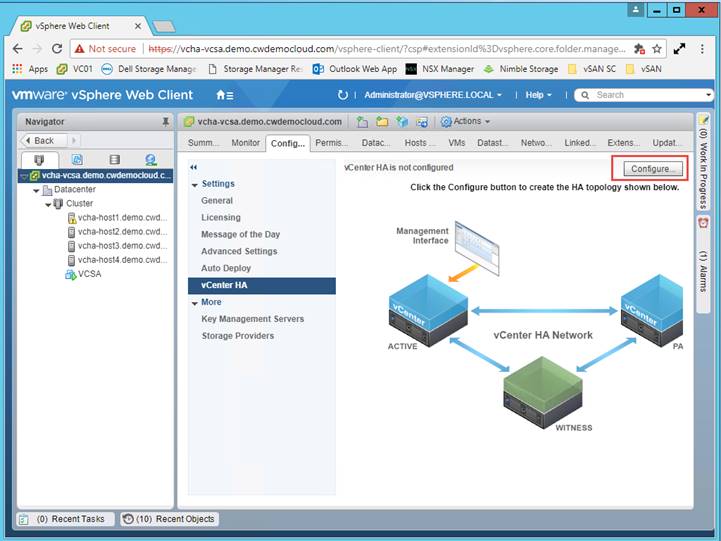Collapse the vcha-vcsa vCenter tree node

click(23, 177)
